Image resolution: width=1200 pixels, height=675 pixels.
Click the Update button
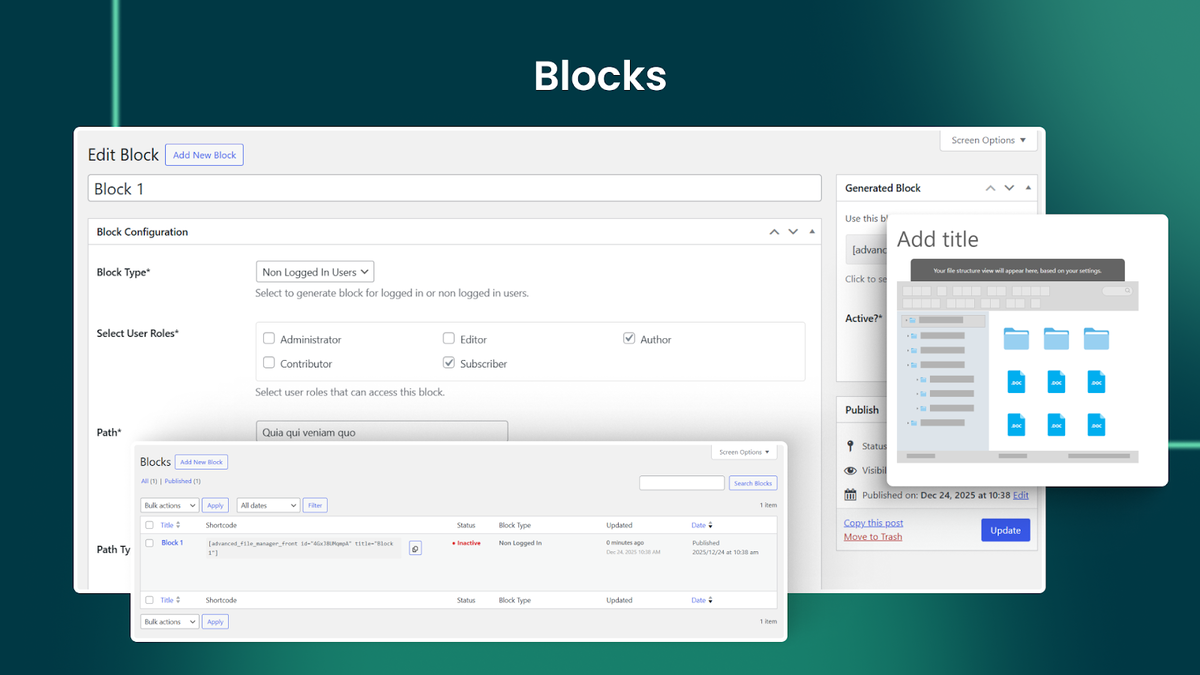pos(1005,529)
